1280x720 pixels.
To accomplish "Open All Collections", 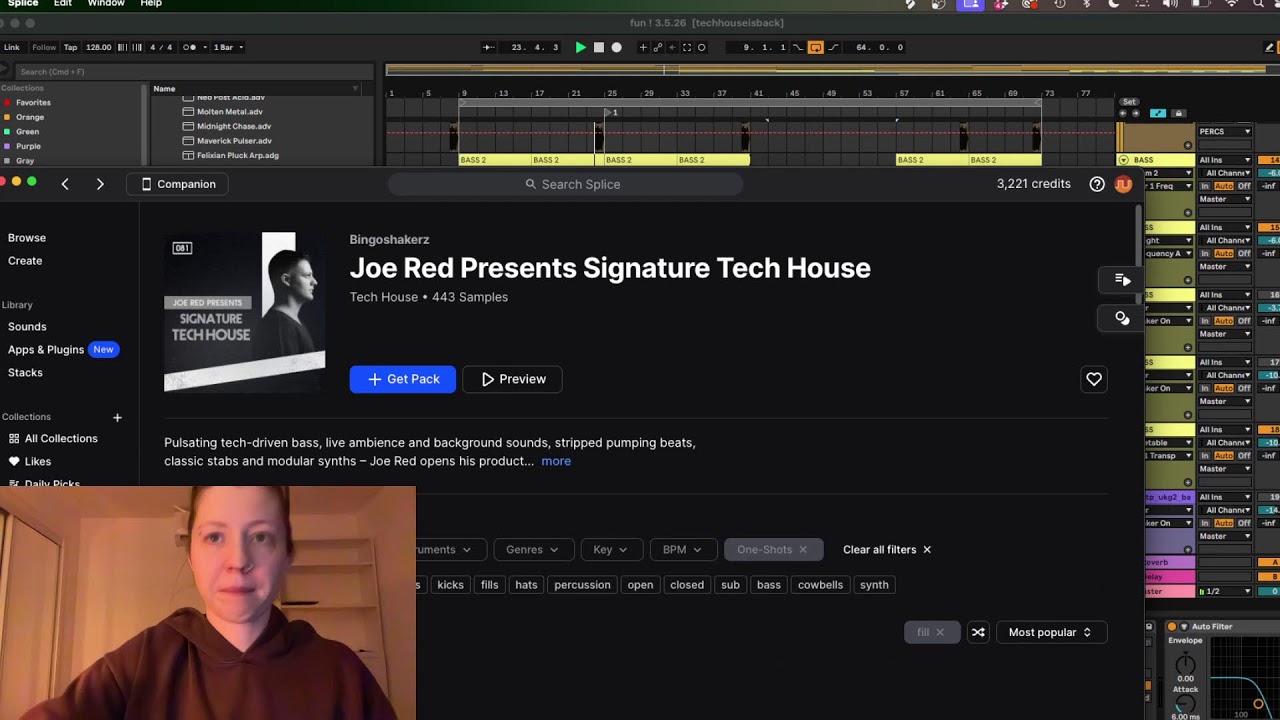I will [53, 439].
